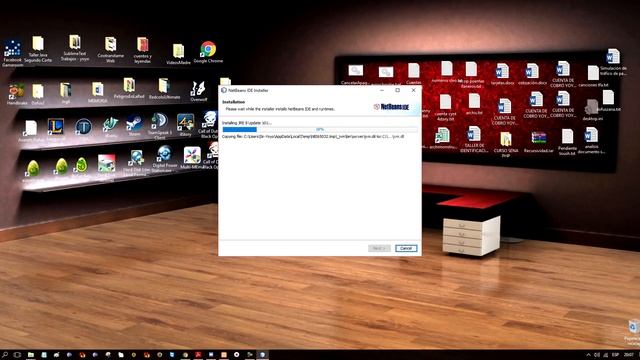Launch the Digital Power Station shortcut
640x360 pixels.
(x=164, y=159)
